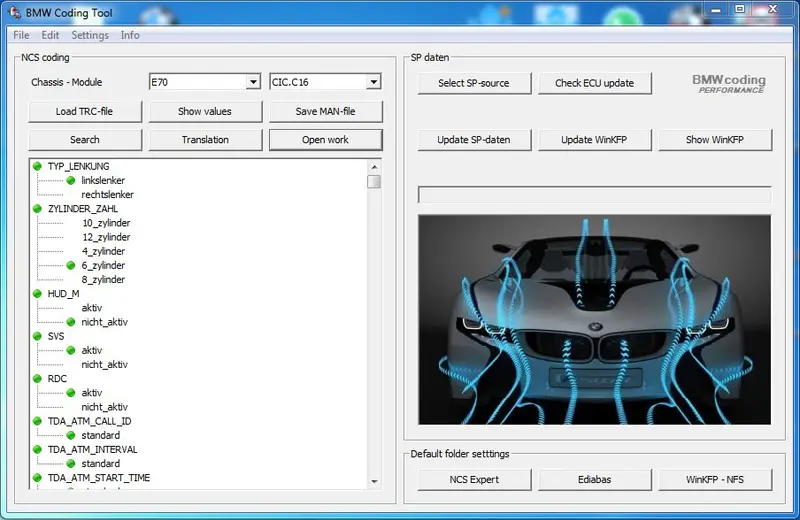Click the NCS Expert folder button

(x=474, y=480)
